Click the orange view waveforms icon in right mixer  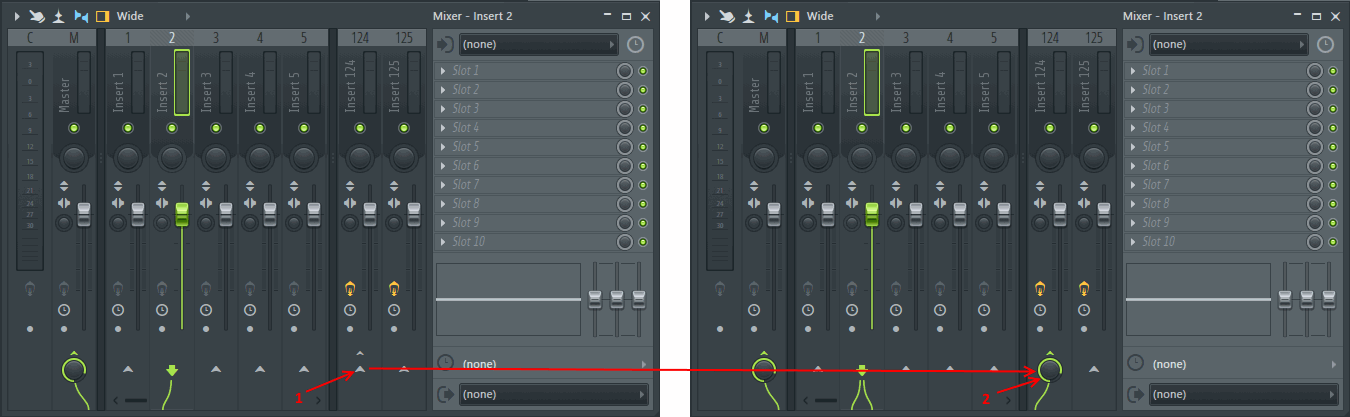pos(792,16)
